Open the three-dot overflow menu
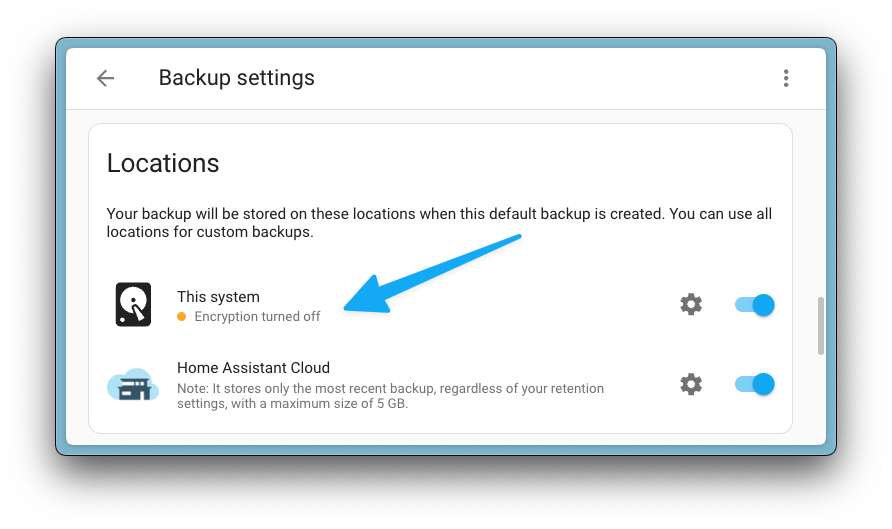This screenshot has height=529, width=892. point(786,78)
